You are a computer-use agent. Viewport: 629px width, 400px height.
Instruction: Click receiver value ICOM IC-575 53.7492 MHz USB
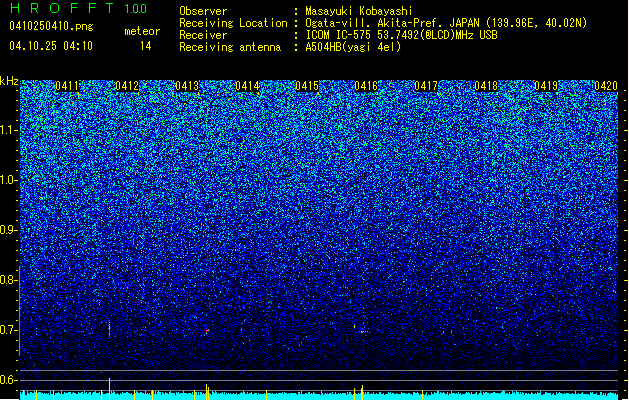tap(401, 35)
